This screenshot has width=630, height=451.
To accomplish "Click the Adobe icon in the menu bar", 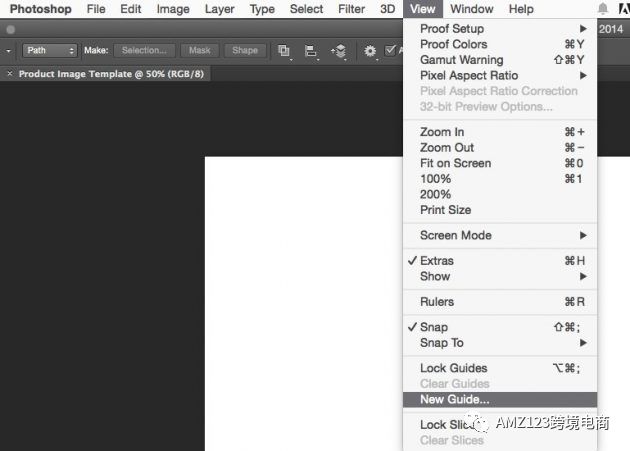I will point(623,9).
